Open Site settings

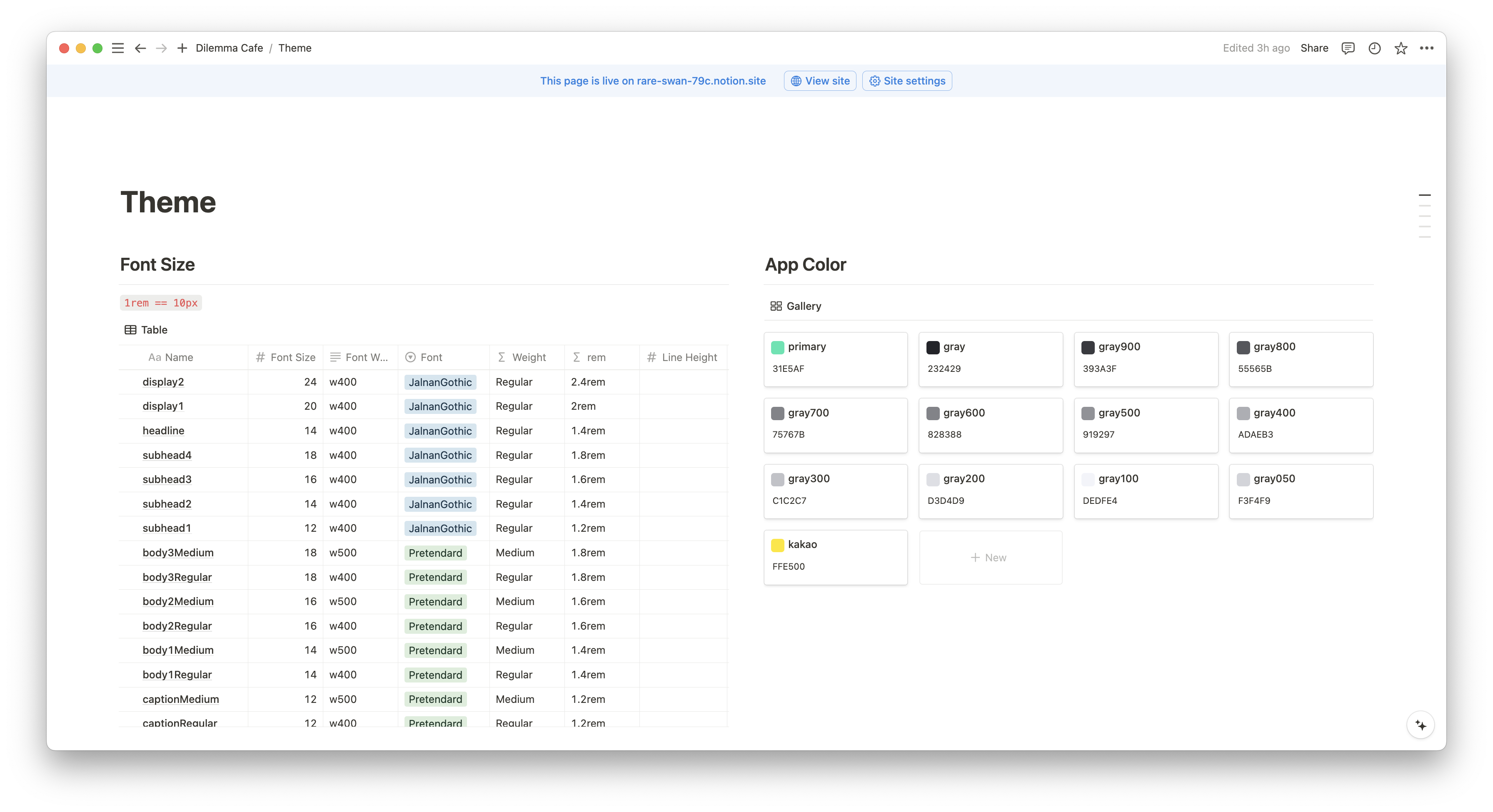point(906,81)
